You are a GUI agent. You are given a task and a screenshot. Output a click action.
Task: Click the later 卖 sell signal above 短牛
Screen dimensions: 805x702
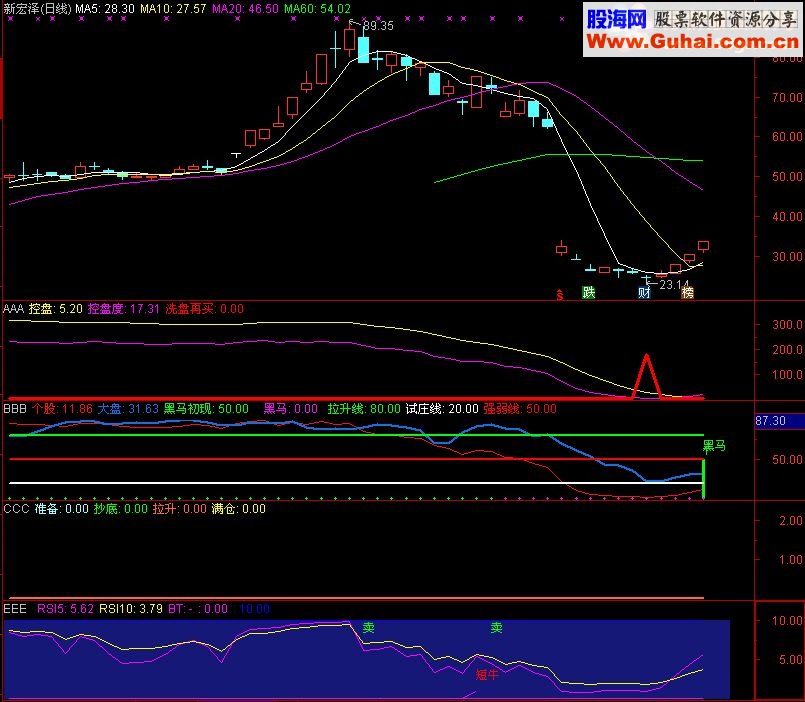tap(496, 628)
